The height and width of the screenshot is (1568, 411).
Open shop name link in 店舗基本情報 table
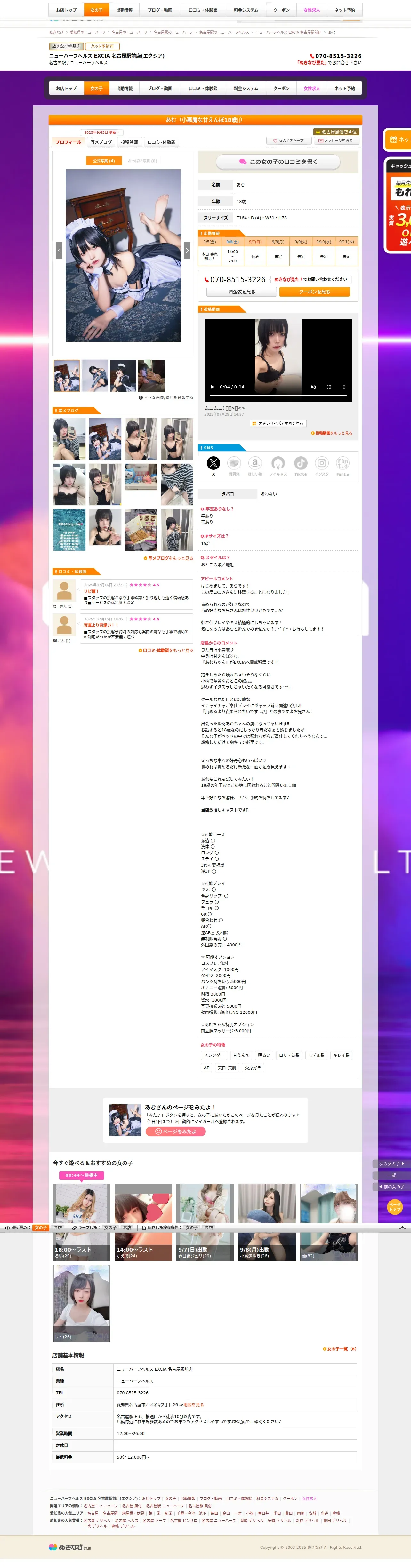tap(155, 1369)
